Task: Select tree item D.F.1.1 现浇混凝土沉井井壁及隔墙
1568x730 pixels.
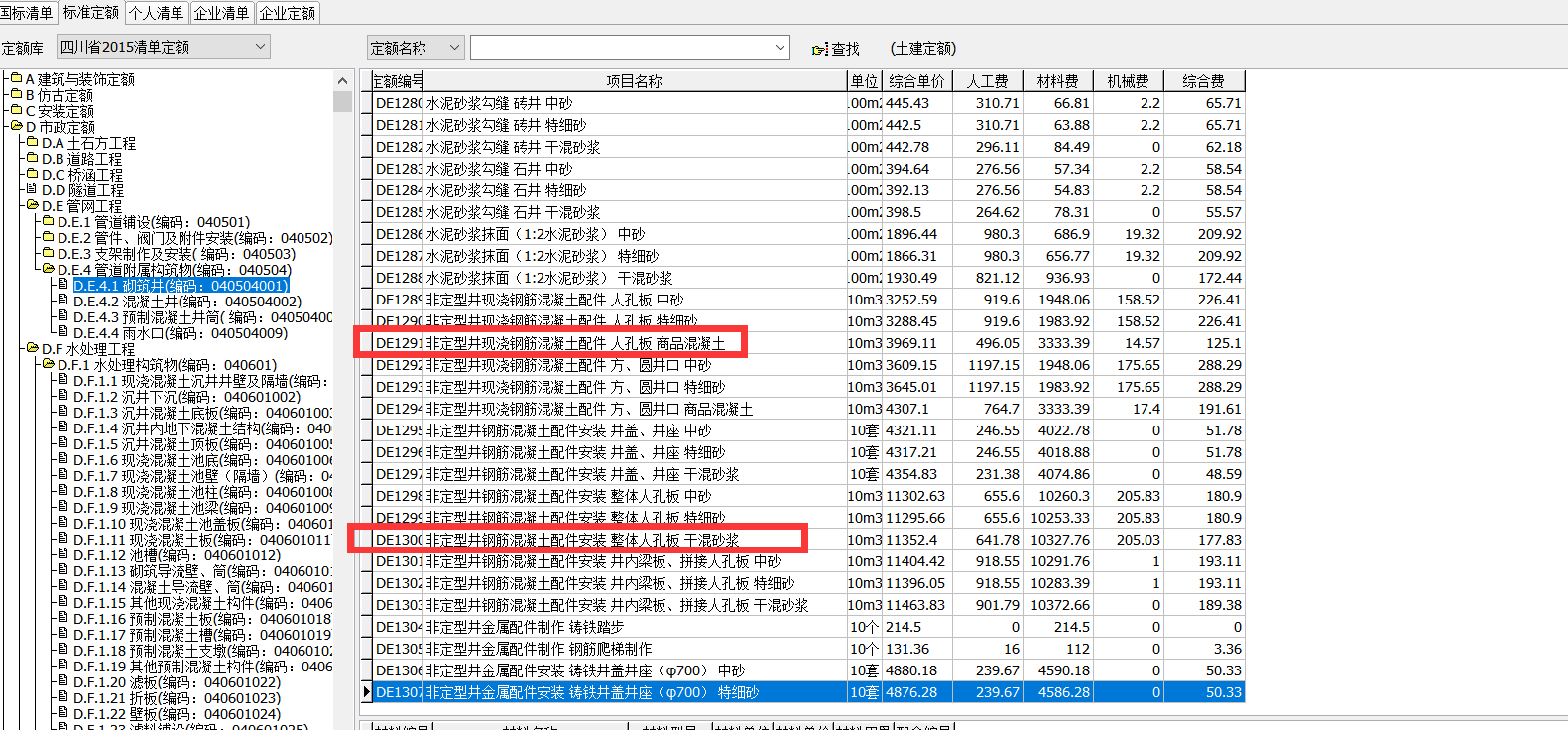Action: coord(200,381)
